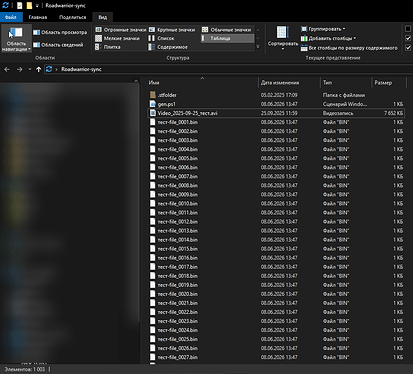Open recent locations dropdown arrow

[29, 69]
